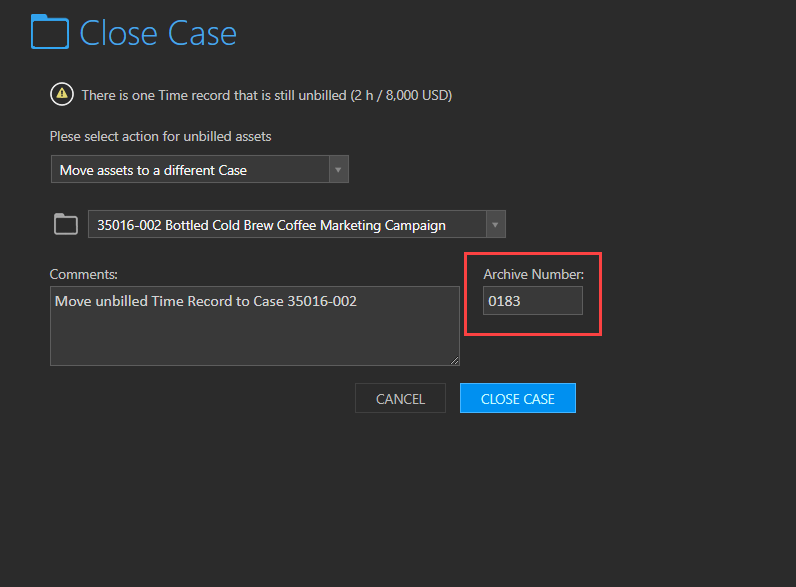Click the gray folder icon beside case selector

[66, 224]
